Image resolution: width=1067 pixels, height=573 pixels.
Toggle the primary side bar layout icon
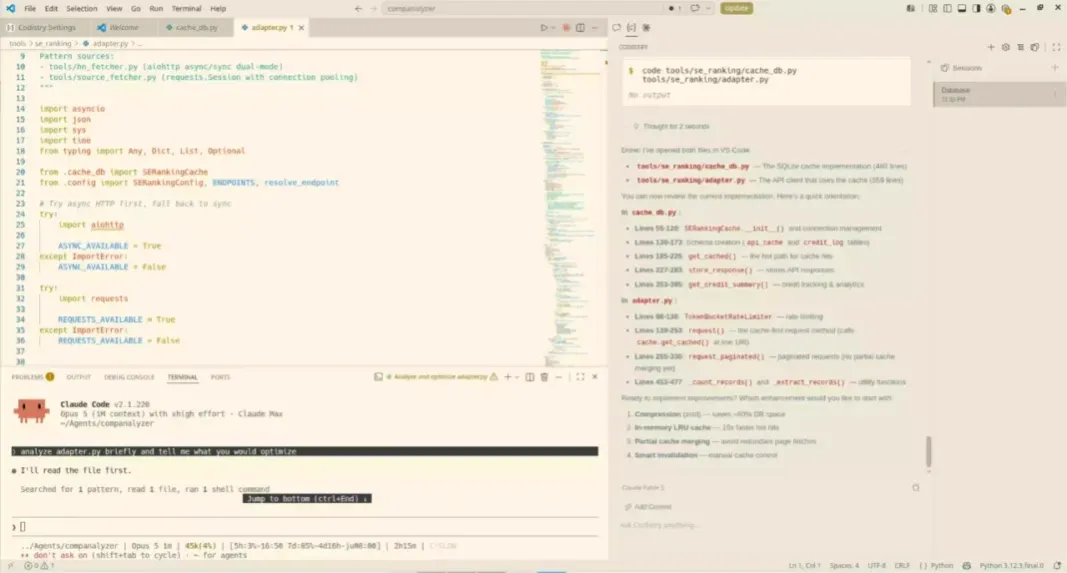pyautogui.click(x=947, y=9)
